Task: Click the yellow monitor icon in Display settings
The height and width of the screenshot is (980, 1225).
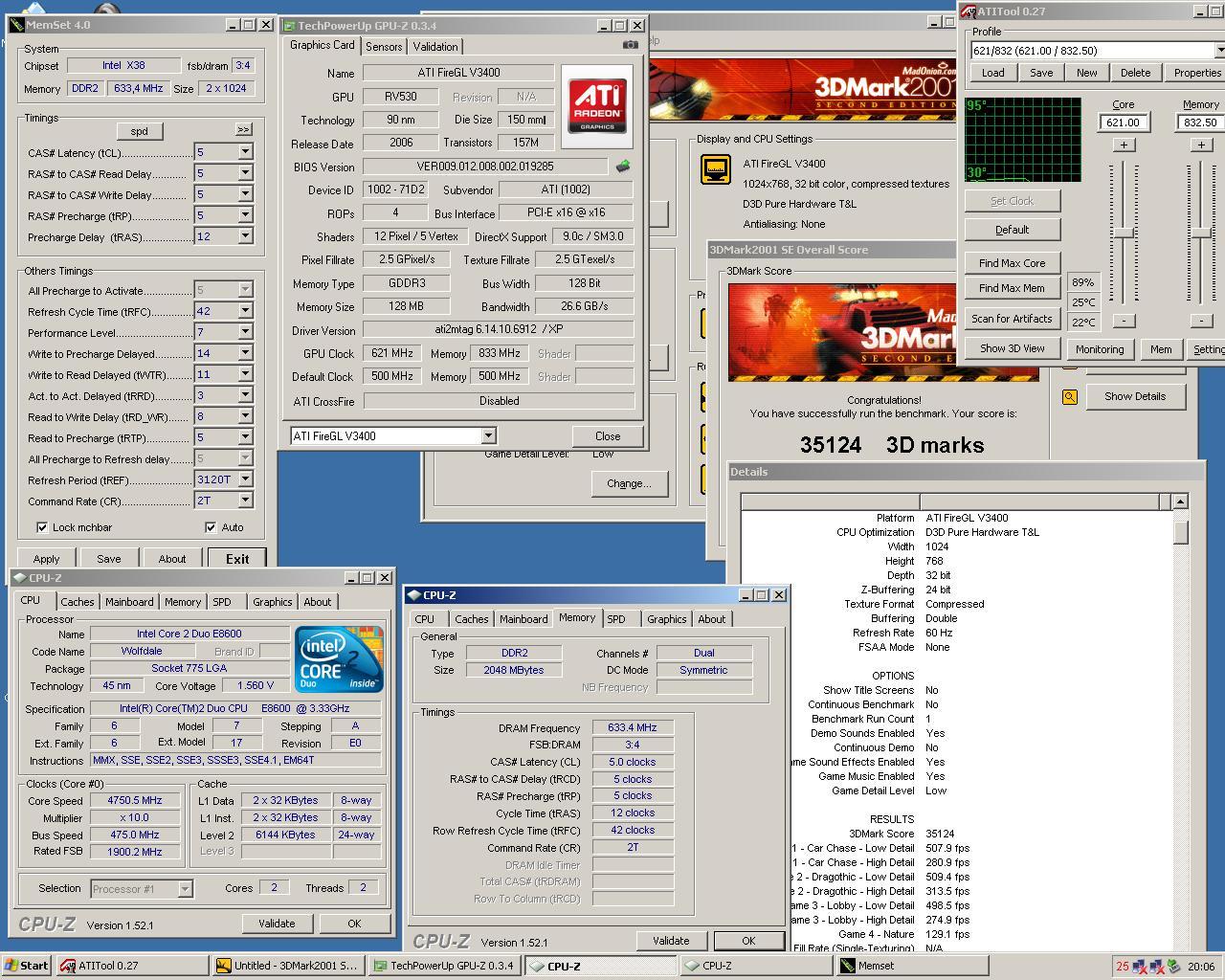Action: coord(716,170)
